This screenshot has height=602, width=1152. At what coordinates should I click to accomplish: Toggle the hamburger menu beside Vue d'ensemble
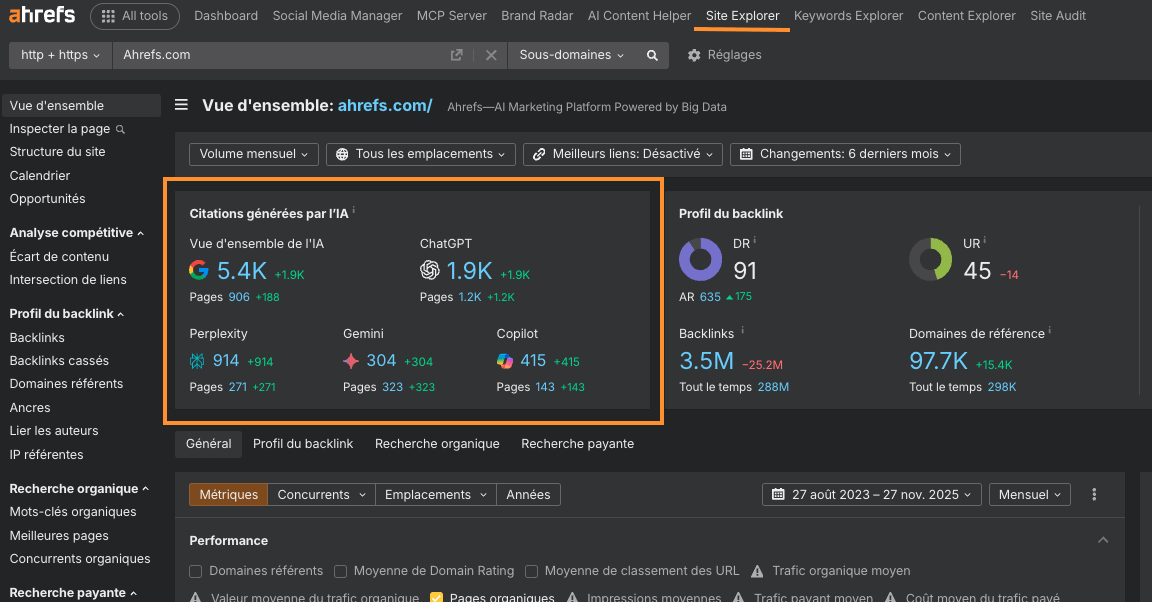point(181,106)
